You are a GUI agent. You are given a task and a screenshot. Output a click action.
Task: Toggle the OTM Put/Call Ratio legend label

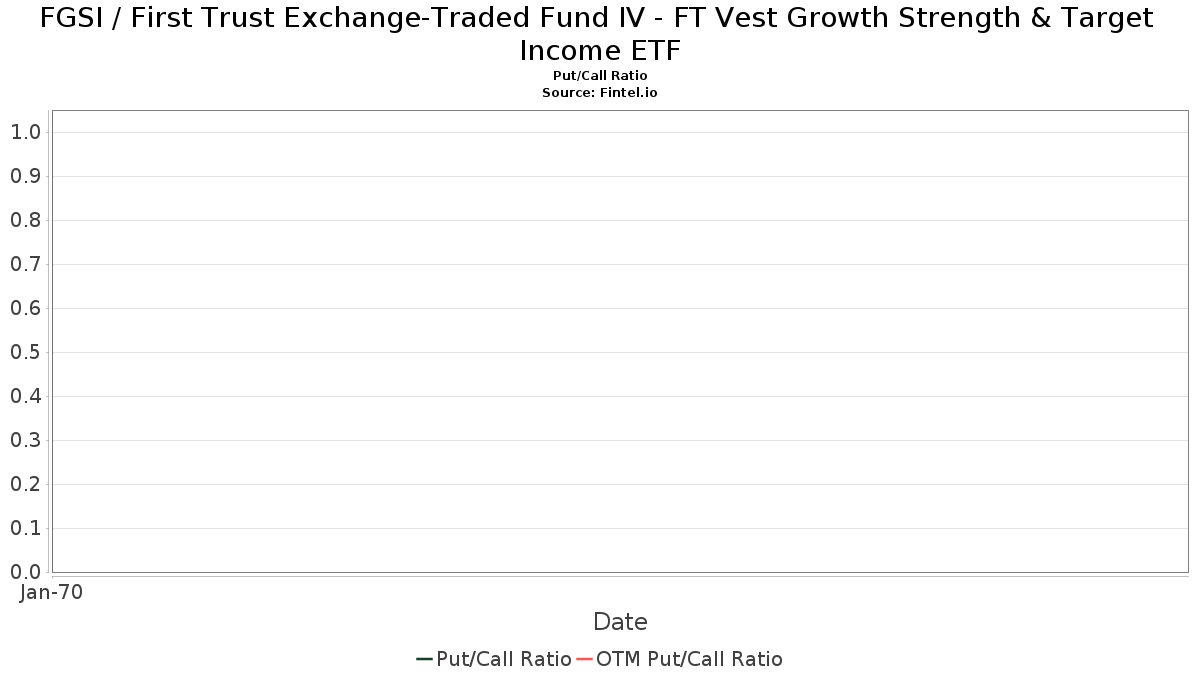[x=689, y=659]
